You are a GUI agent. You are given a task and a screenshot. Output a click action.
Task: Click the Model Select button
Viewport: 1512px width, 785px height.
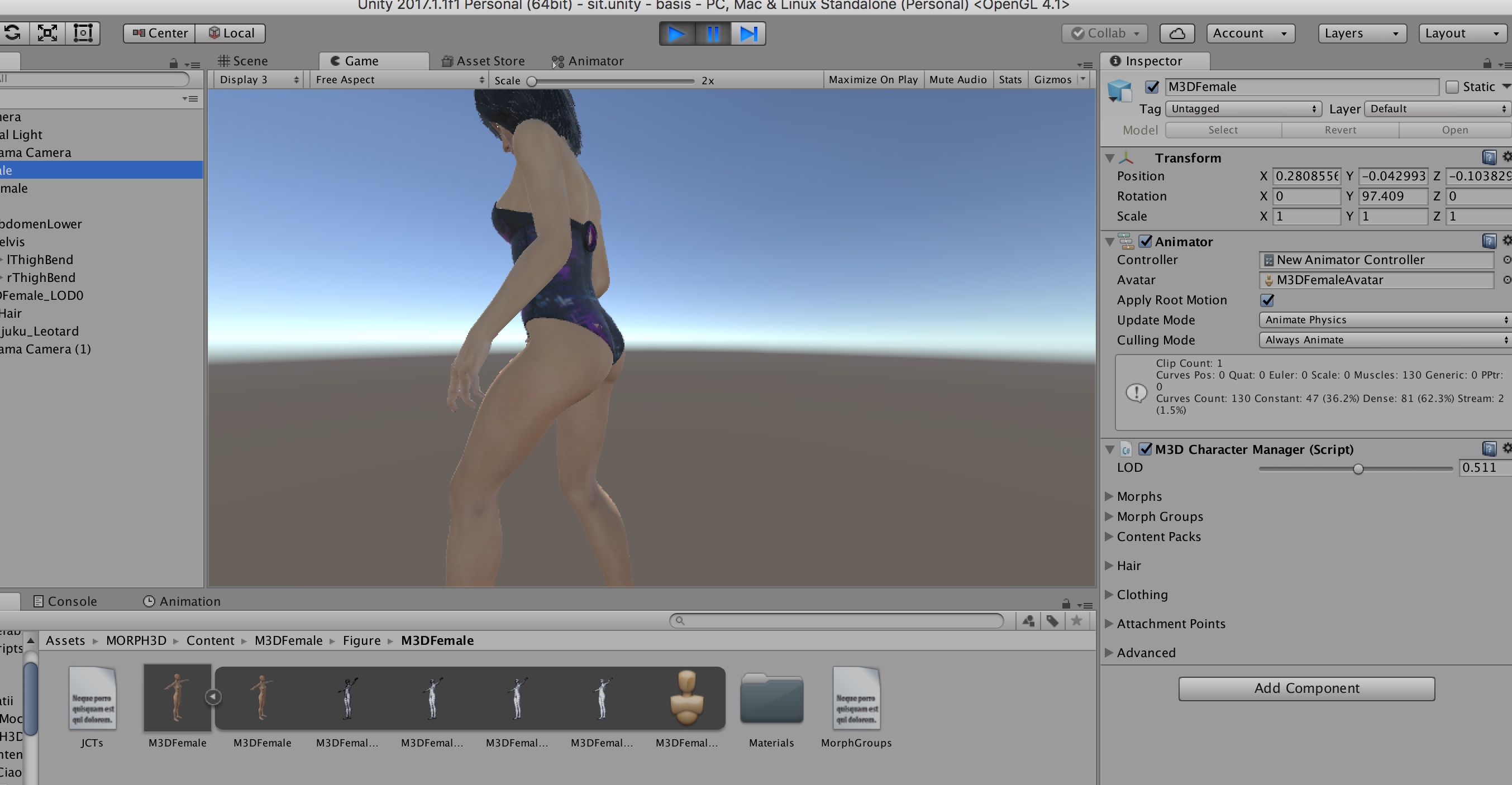(1223, 130)
